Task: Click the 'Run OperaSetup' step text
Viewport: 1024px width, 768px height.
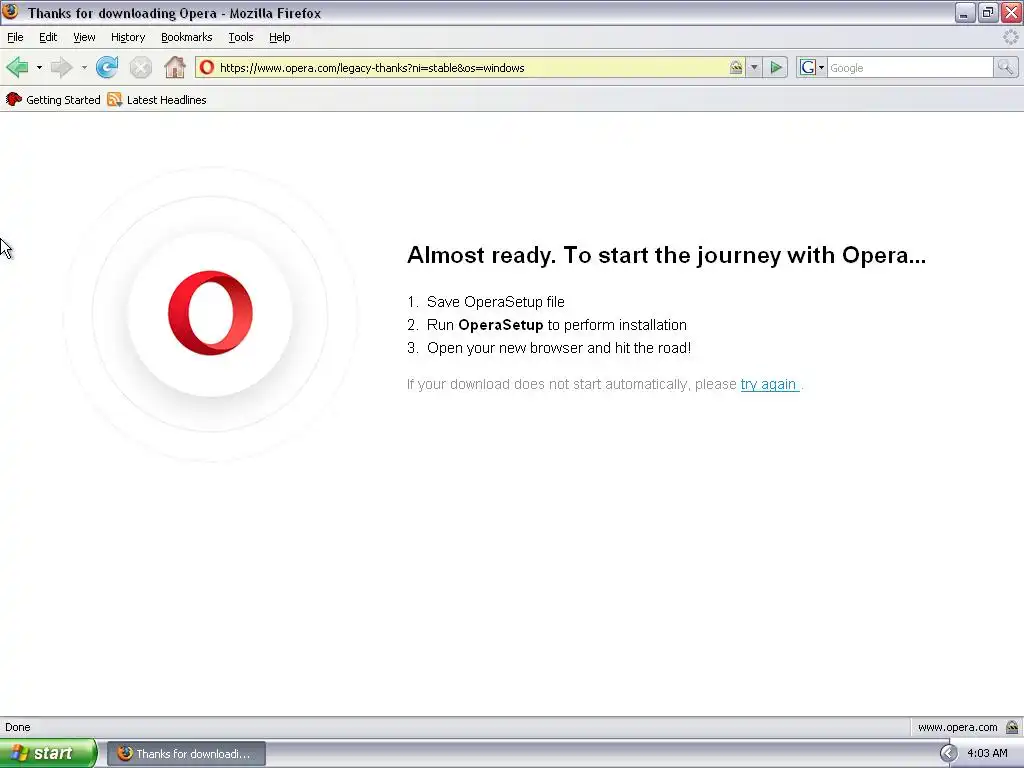Action: pos(556,325)
